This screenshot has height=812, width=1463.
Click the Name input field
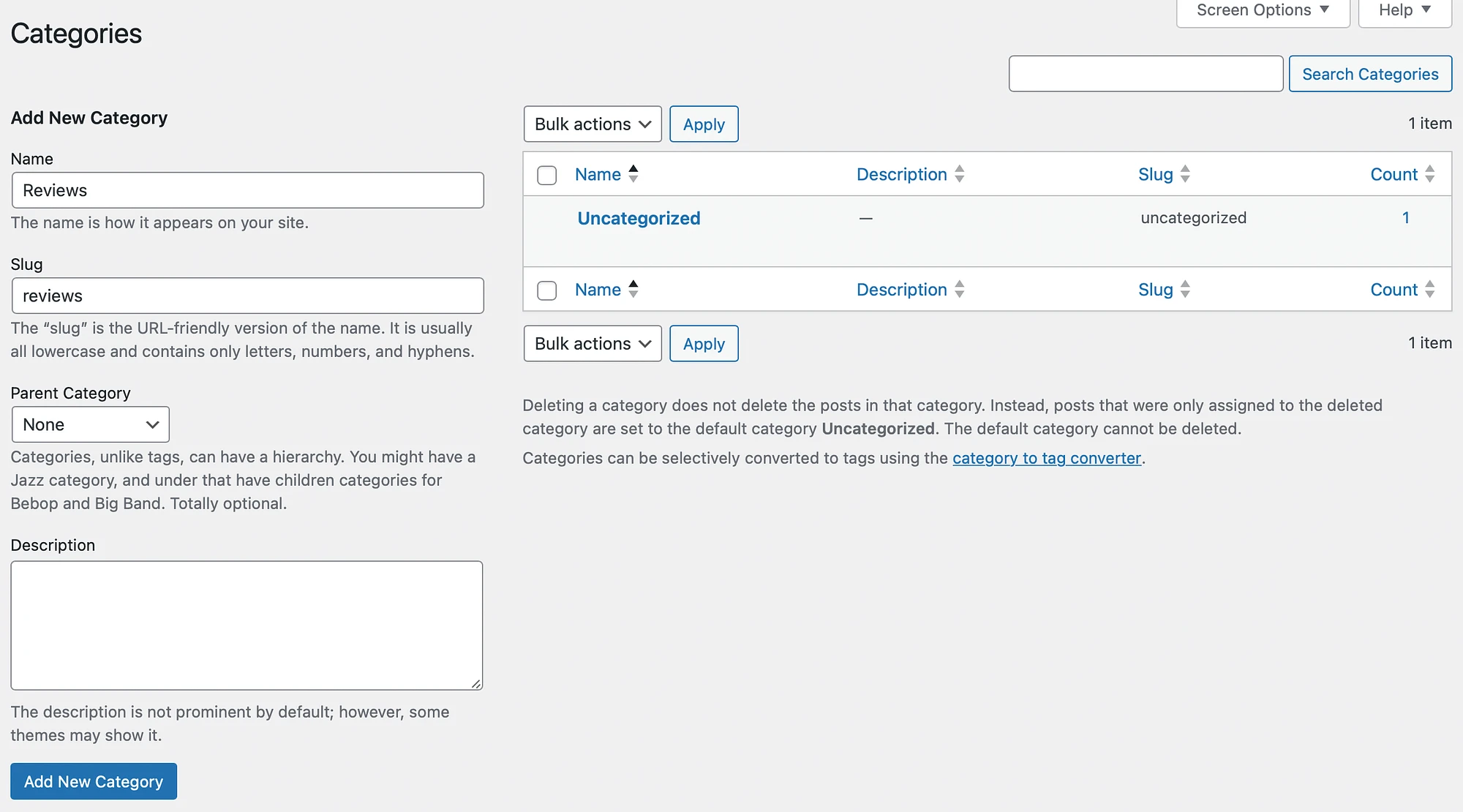(x=247, y=189)
